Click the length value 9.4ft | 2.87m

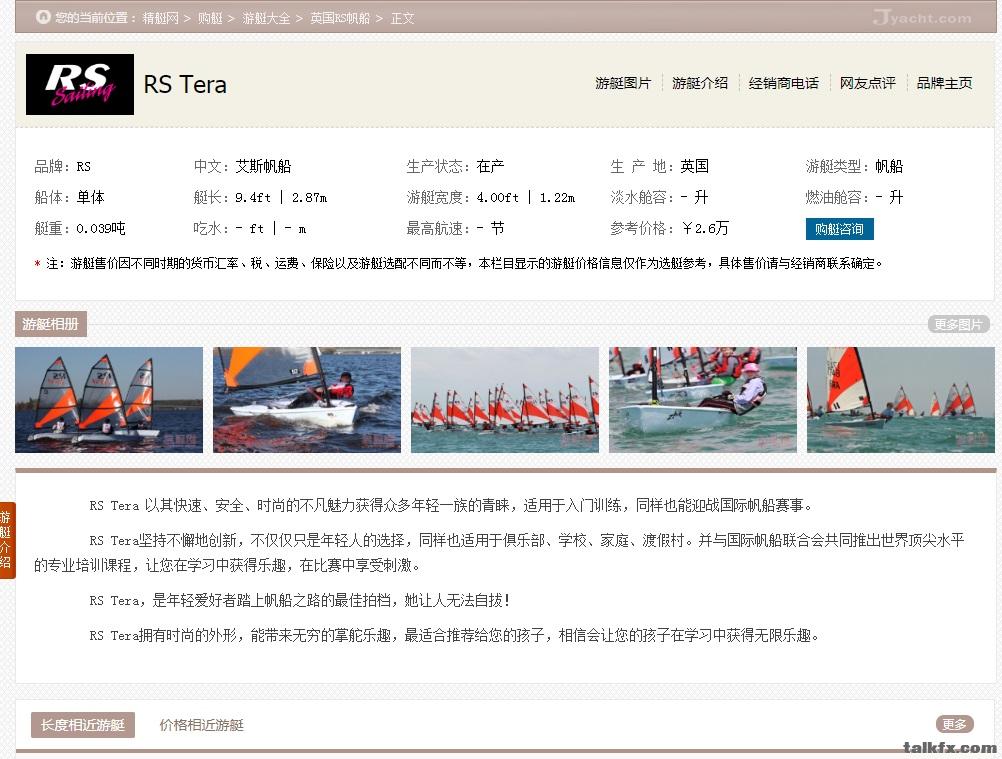point(281,197)
